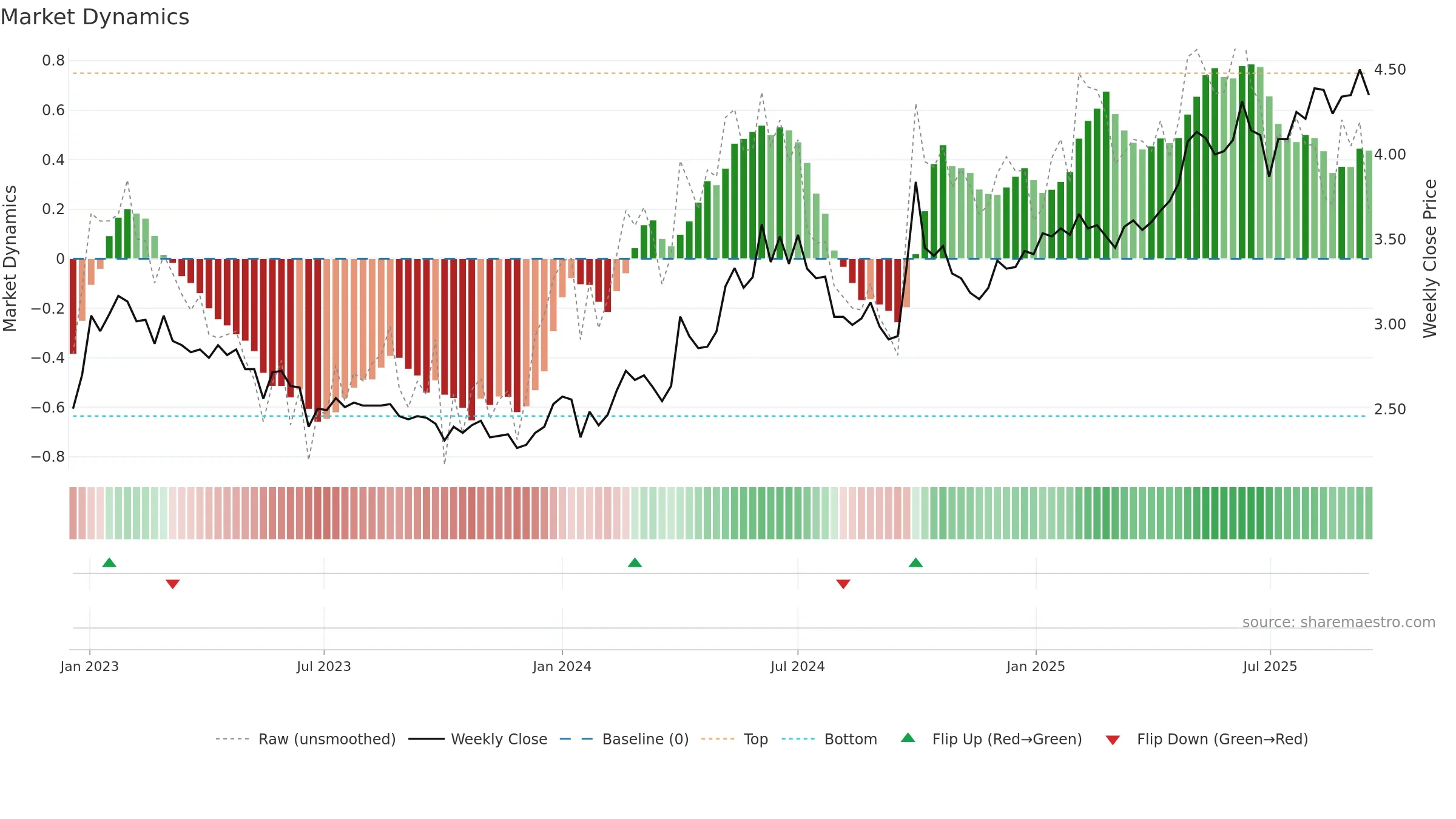1456x819 pixels.
Task: Click the 3.50 right axis price label
Action: pyautogui.click(x=1390, y=240)
